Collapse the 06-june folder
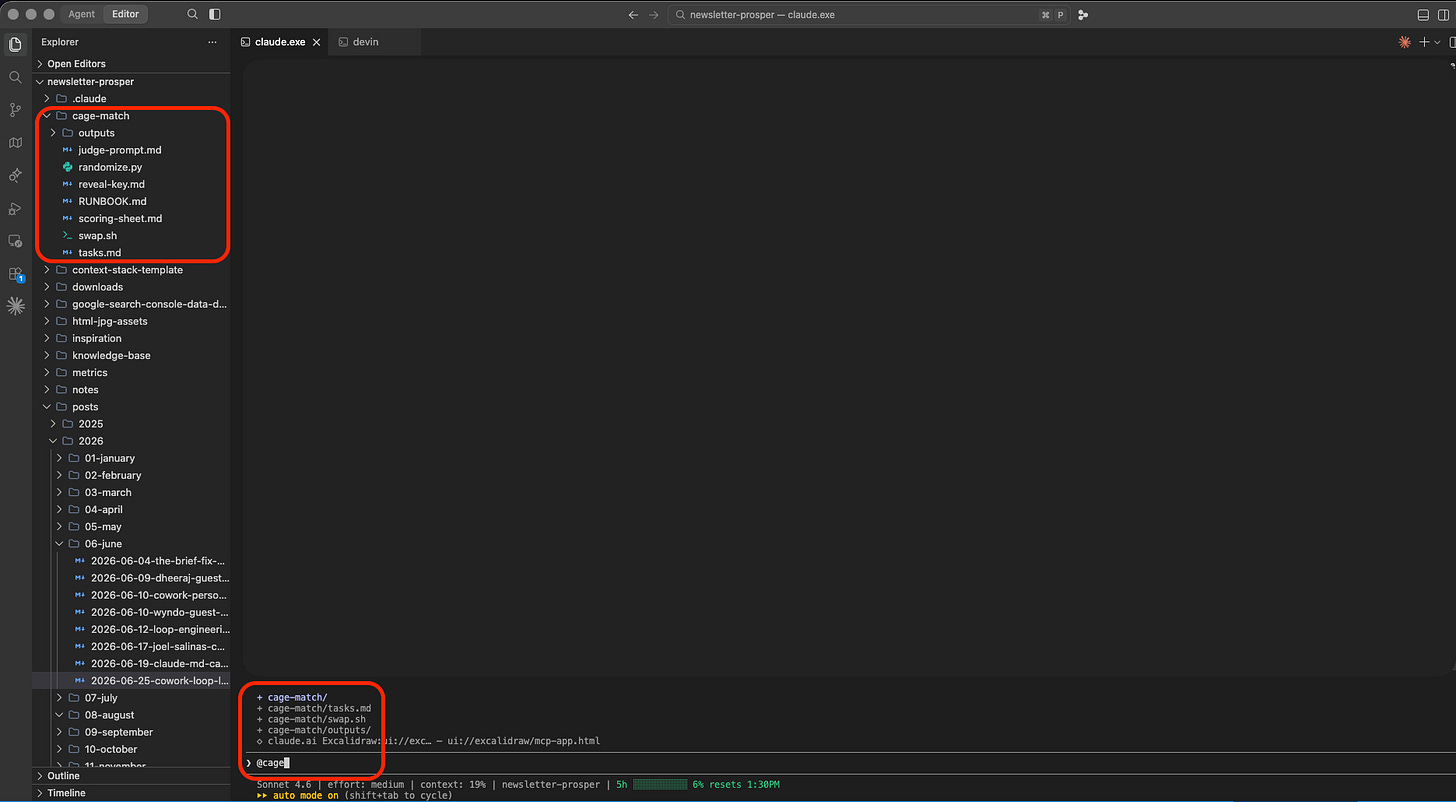1456x802 pixels. tap(131, 543)
